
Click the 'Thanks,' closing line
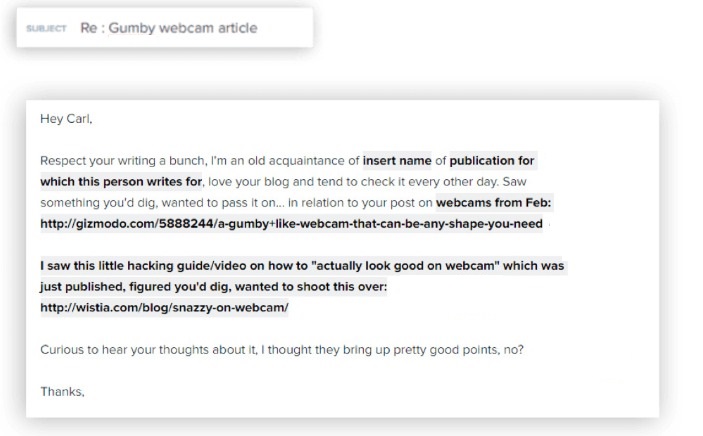[x=62, y=392]
